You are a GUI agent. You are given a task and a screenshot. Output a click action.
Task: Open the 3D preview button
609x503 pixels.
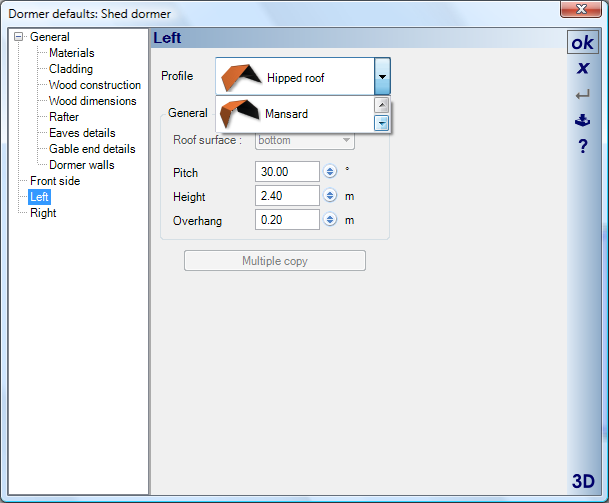pyautogui.click(x=583, y=481)
